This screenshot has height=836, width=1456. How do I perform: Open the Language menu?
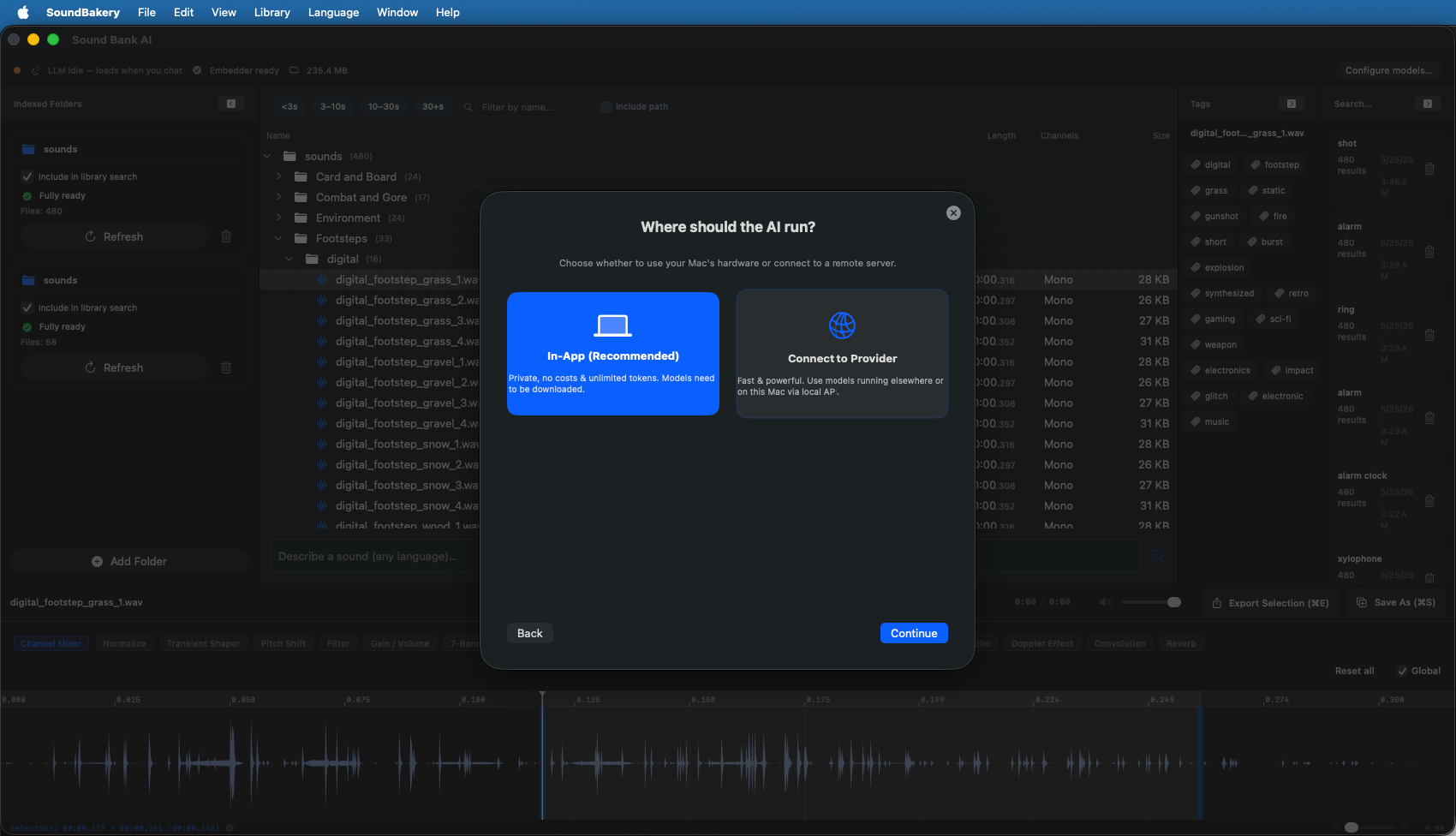click(x=333, y=12)
